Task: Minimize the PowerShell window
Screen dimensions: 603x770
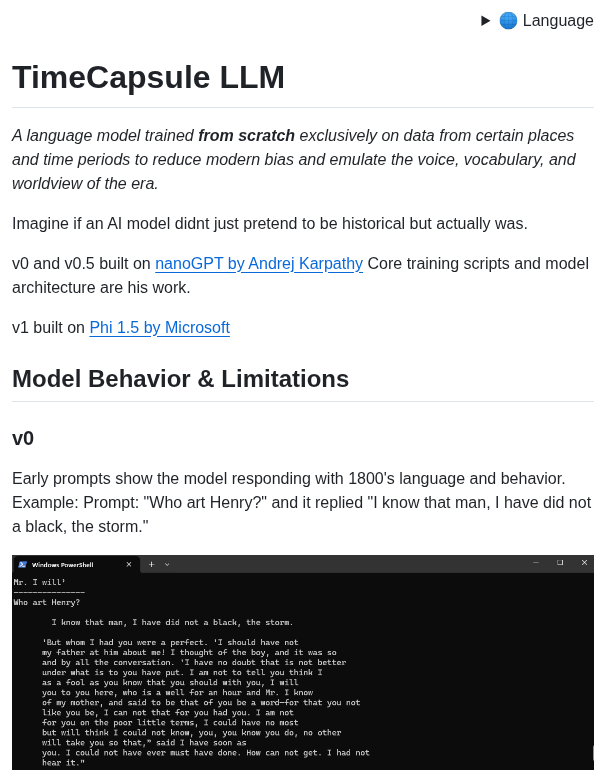Action: coord(536,563)
